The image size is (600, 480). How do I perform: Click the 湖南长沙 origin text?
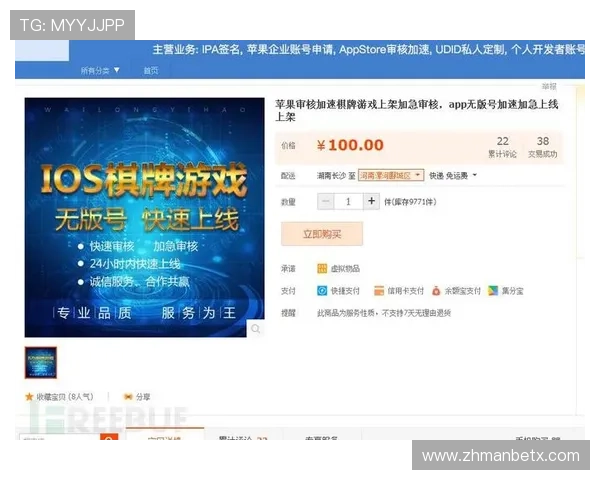point(331,176)
